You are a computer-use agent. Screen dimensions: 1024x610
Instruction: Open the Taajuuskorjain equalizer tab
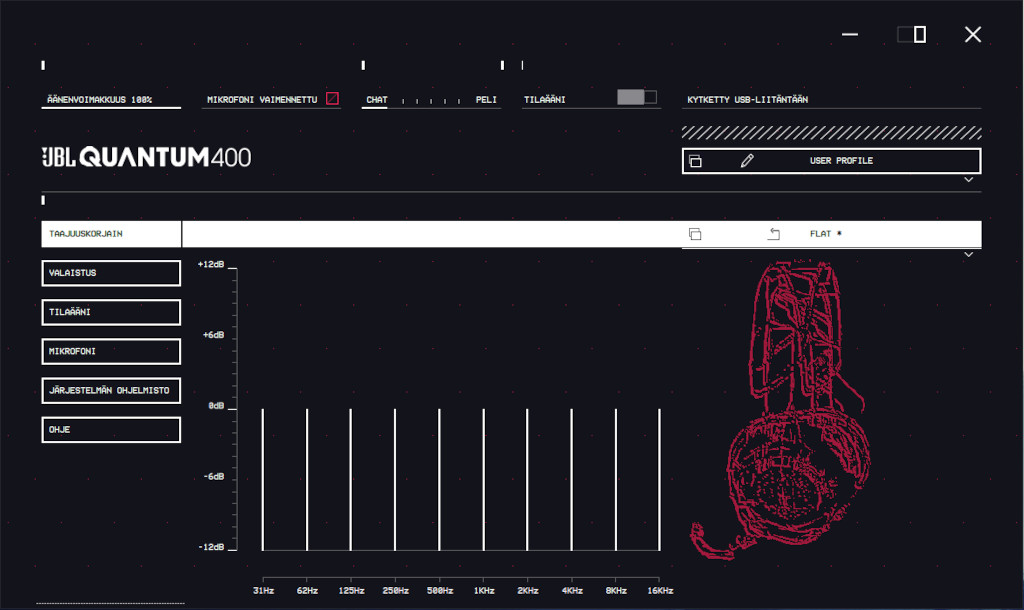click(x=111, y=234)
